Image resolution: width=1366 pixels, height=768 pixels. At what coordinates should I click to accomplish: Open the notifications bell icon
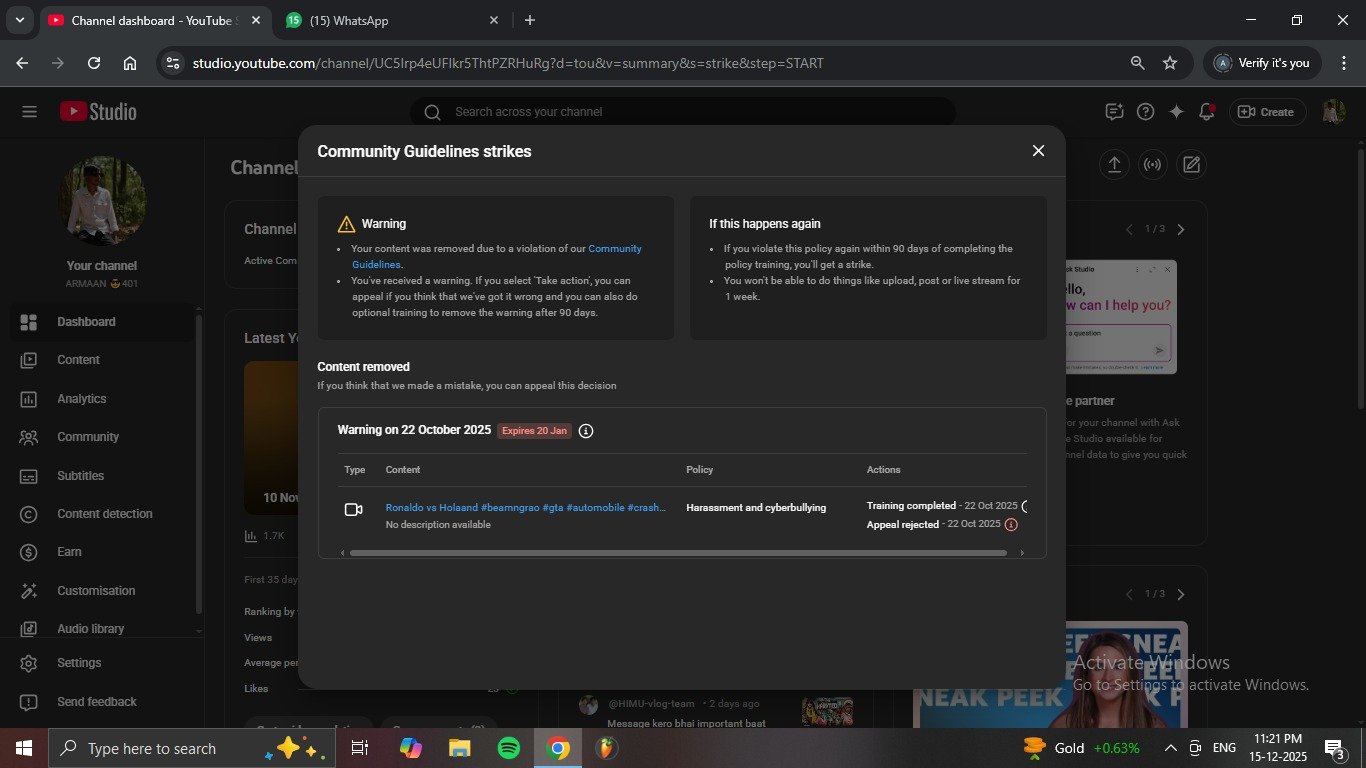click(1207, 112)
